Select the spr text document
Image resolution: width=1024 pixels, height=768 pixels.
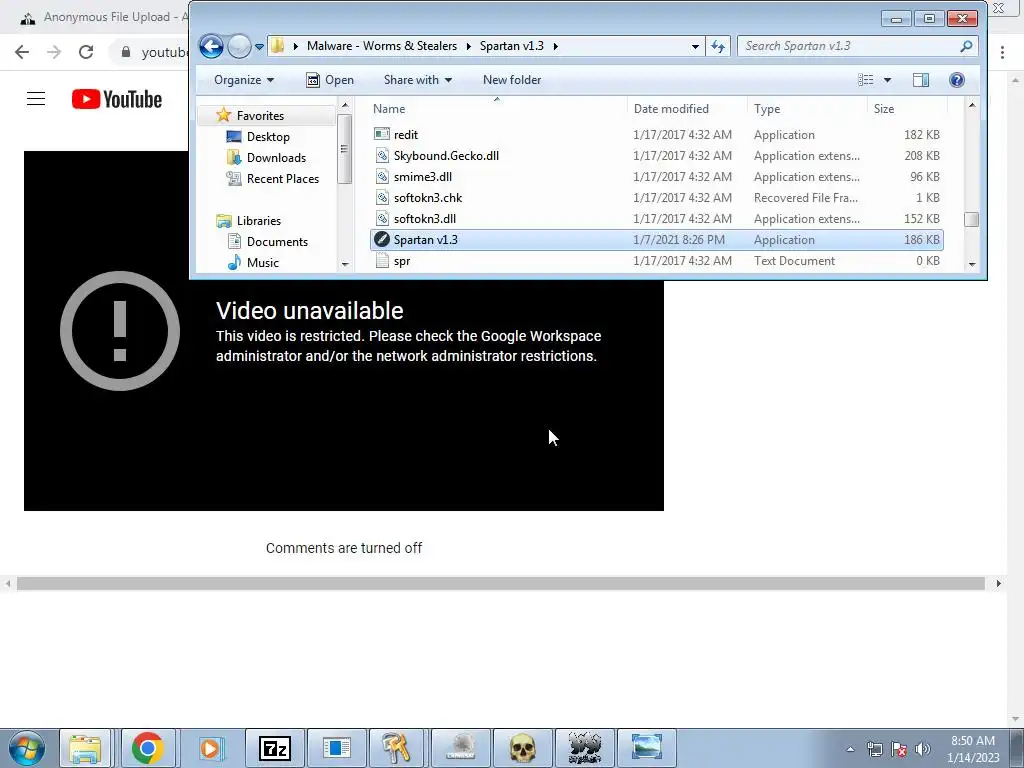pos(656,261)
